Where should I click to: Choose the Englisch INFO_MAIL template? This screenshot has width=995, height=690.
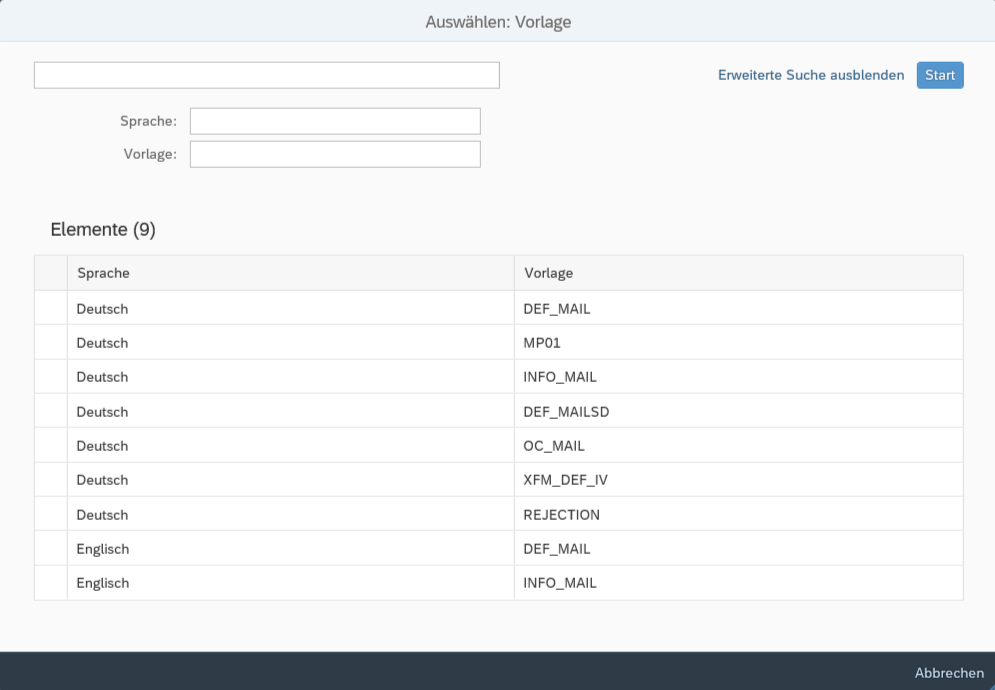[x=559, y=583]
